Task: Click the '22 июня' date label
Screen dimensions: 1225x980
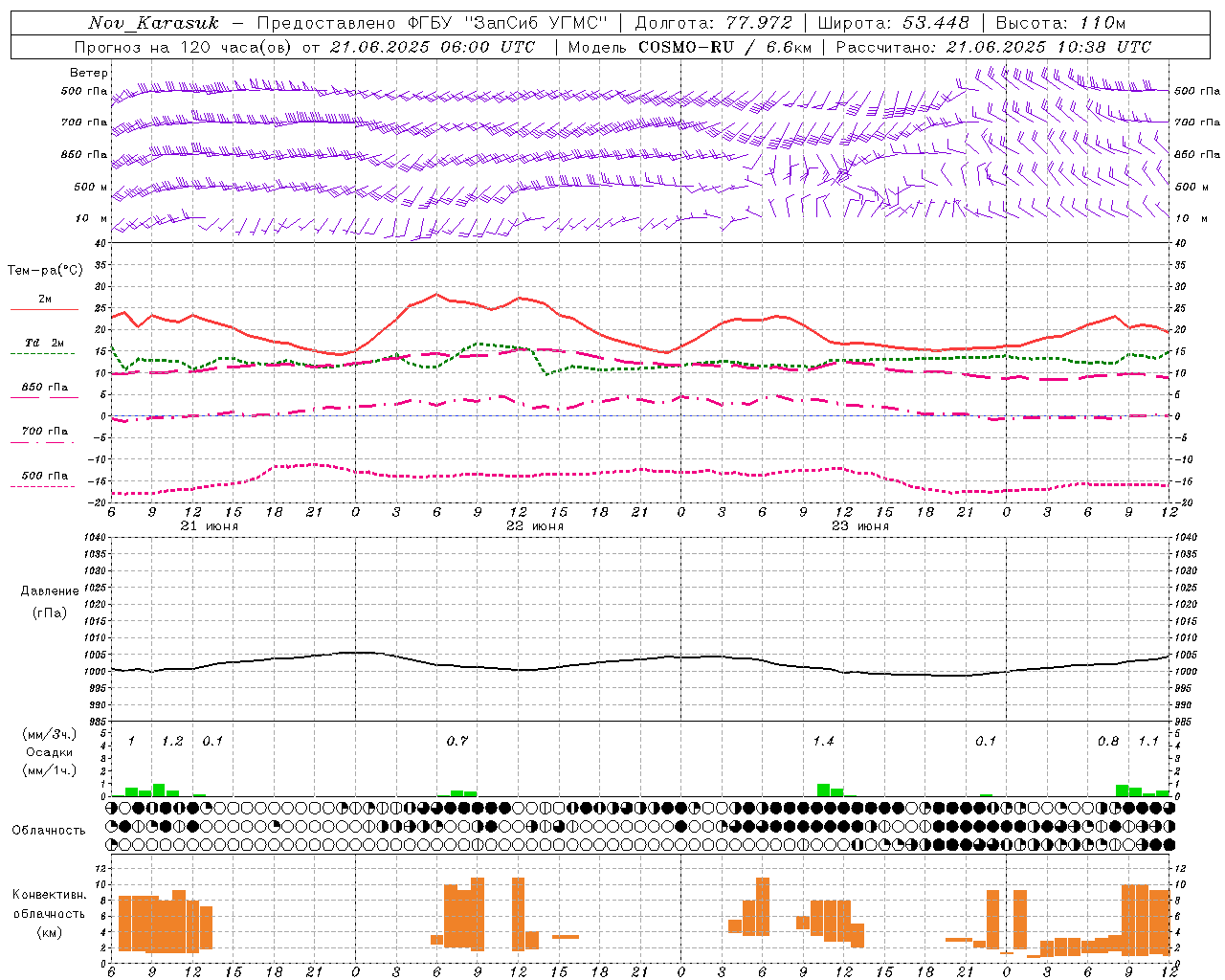Action: (x=535, y=526)
